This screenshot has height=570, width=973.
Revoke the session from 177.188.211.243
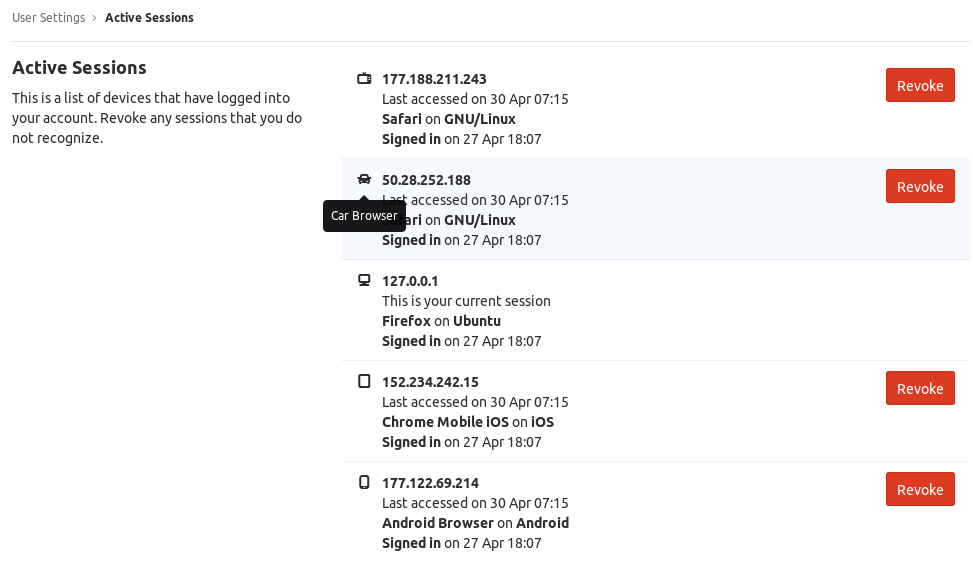919,85
